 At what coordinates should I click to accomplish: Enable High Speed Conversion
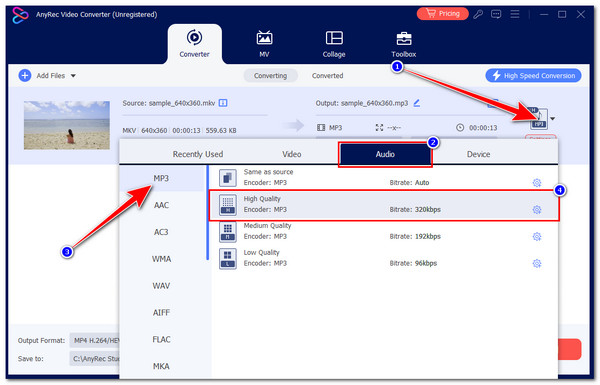click(x=533, y=75)
